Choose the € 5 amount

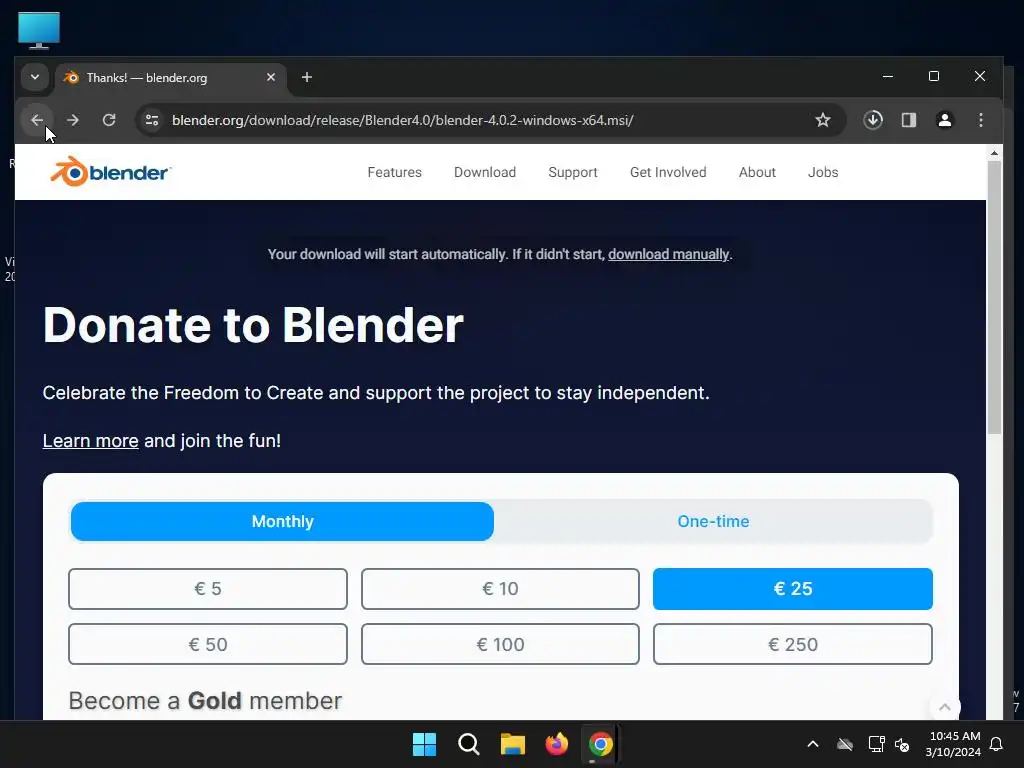(208, 588)
